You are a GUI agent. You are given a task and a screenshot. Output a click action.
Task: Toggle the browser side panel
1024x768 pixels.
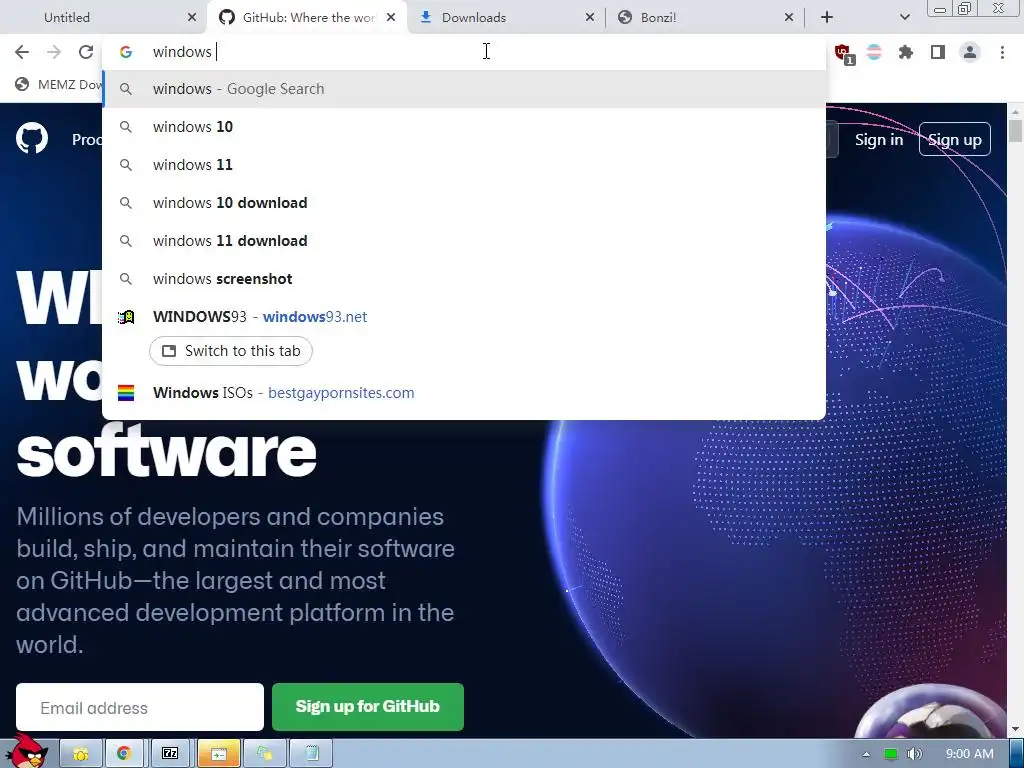(938, 52)
